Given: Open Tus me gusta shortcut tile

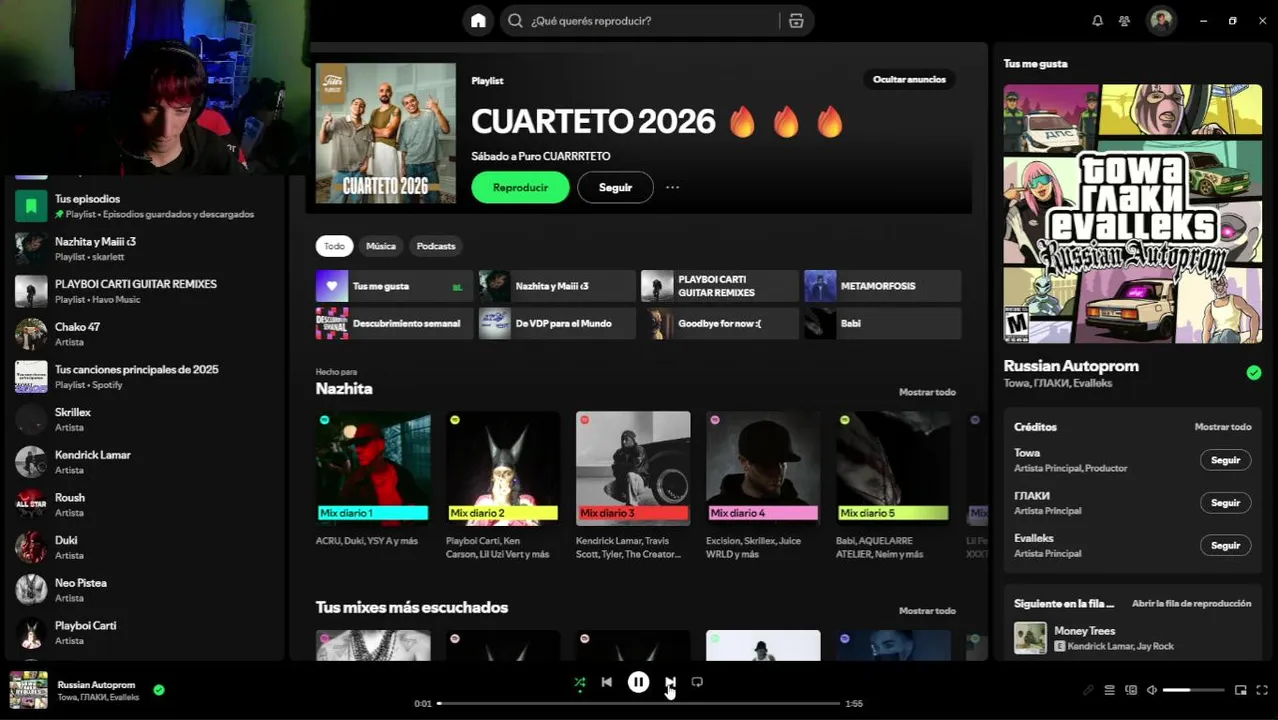Looking at the screenshot, I should tap(394, 286).
